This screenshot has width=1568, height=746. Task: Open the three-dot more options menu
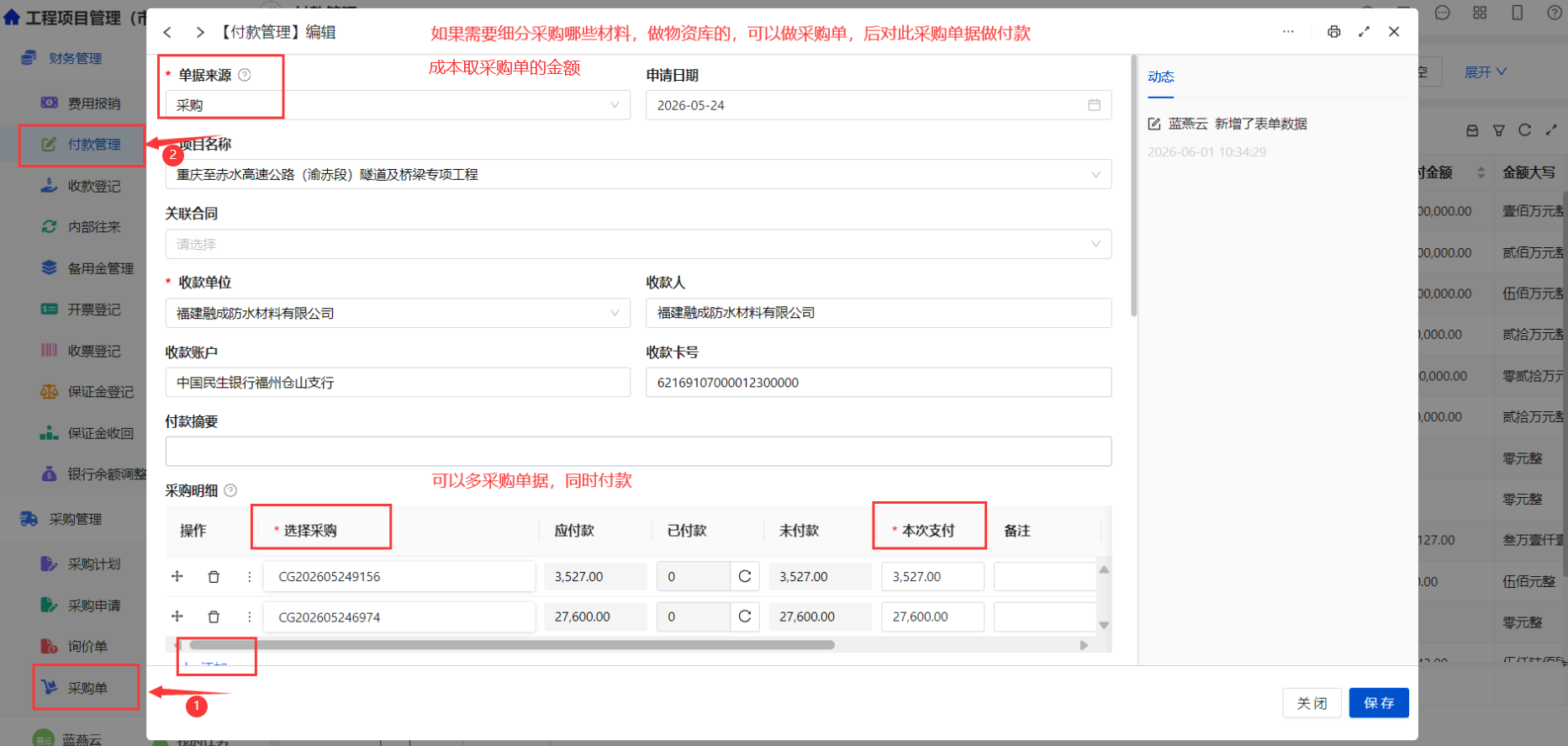pyautogui.click(x=1288, y=32)
